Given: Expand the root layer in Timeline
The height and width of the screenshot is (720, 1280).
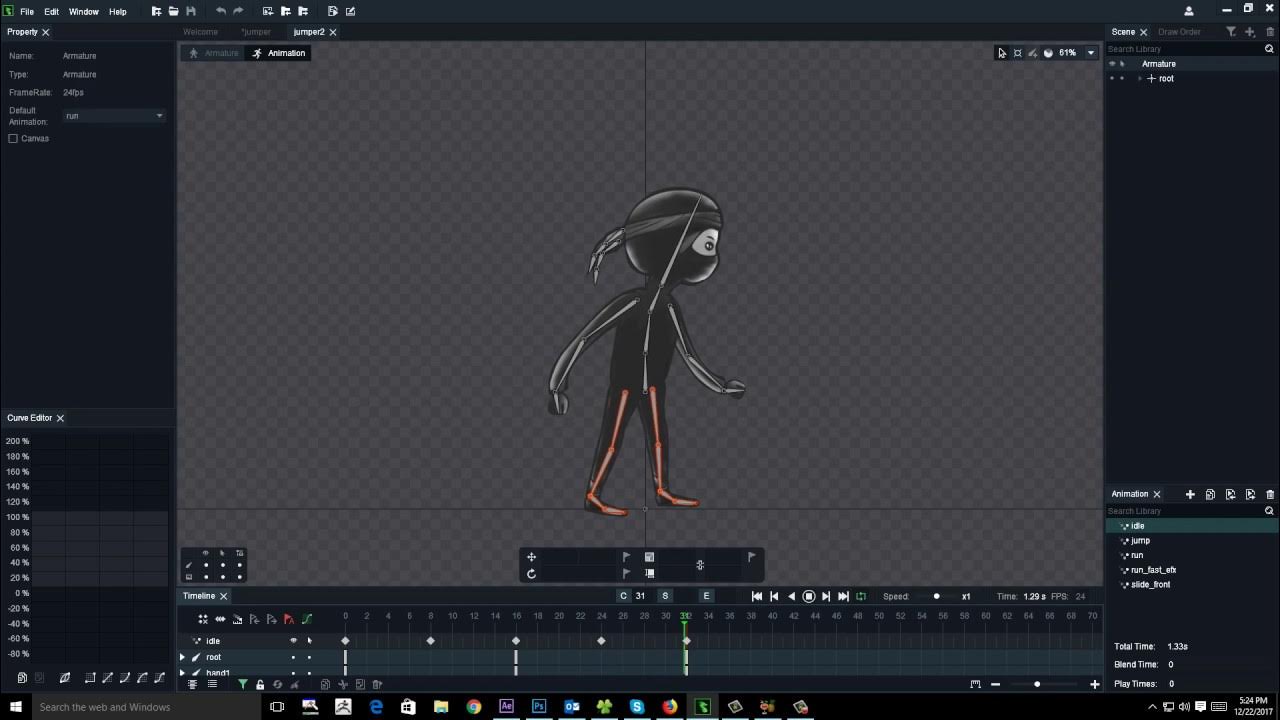Looking at the screenshot, I should pyautogui.click(x=182, y=657).
